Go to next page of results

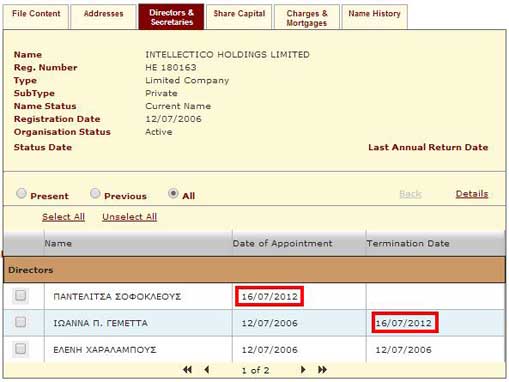[x=303, y=369]
